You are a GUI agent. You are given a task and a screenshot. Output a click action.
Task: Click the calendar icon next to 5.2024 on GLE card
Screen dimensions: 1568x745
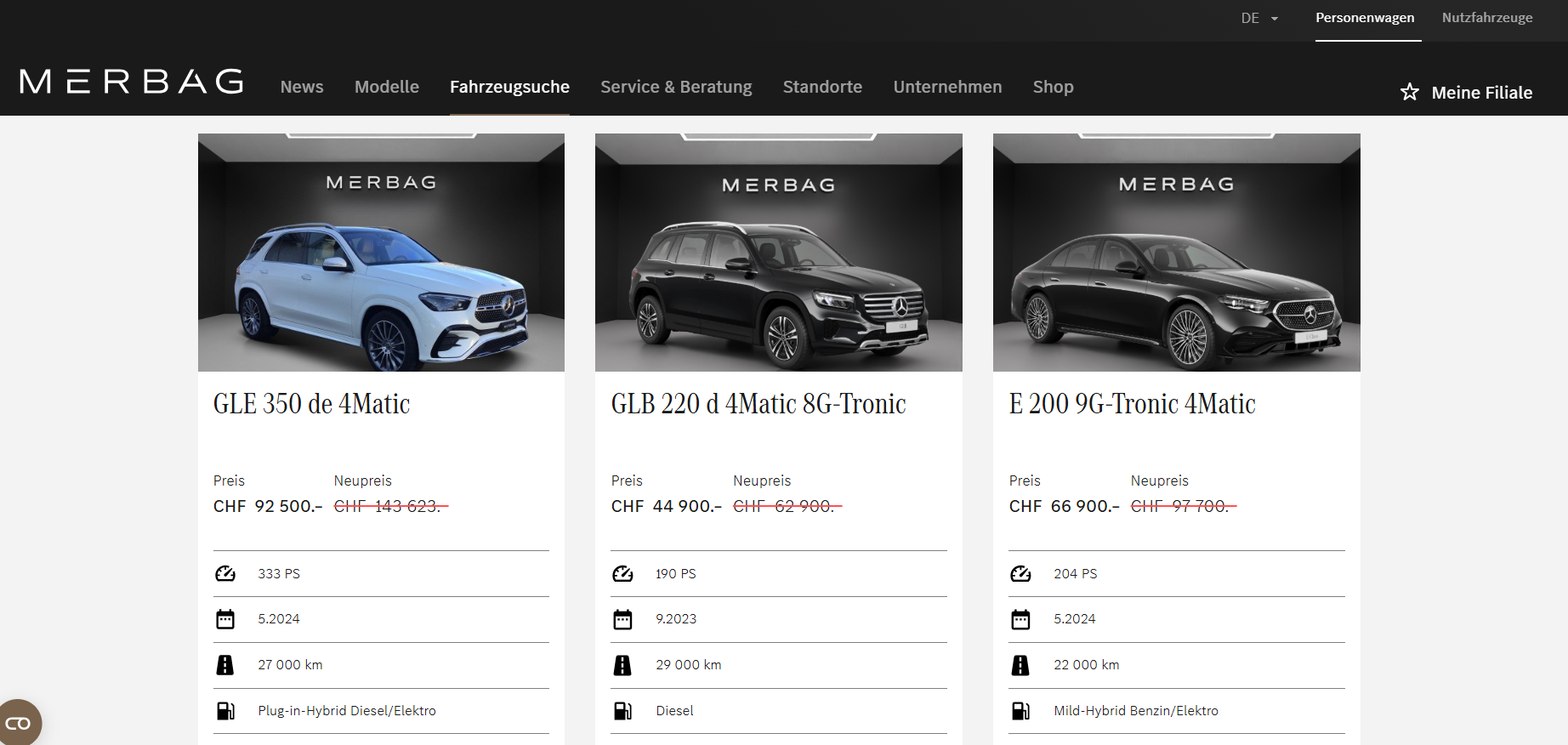[225, 619]
